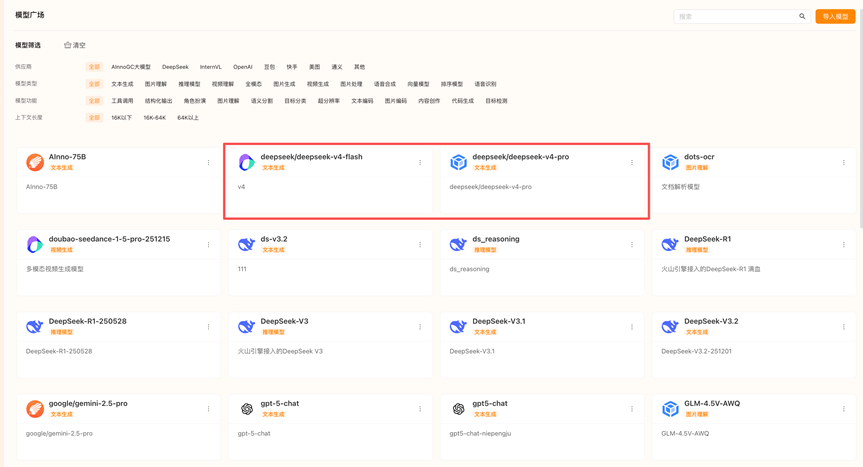Click the dots-ocr cube logo icon

(x=670, y=162)
